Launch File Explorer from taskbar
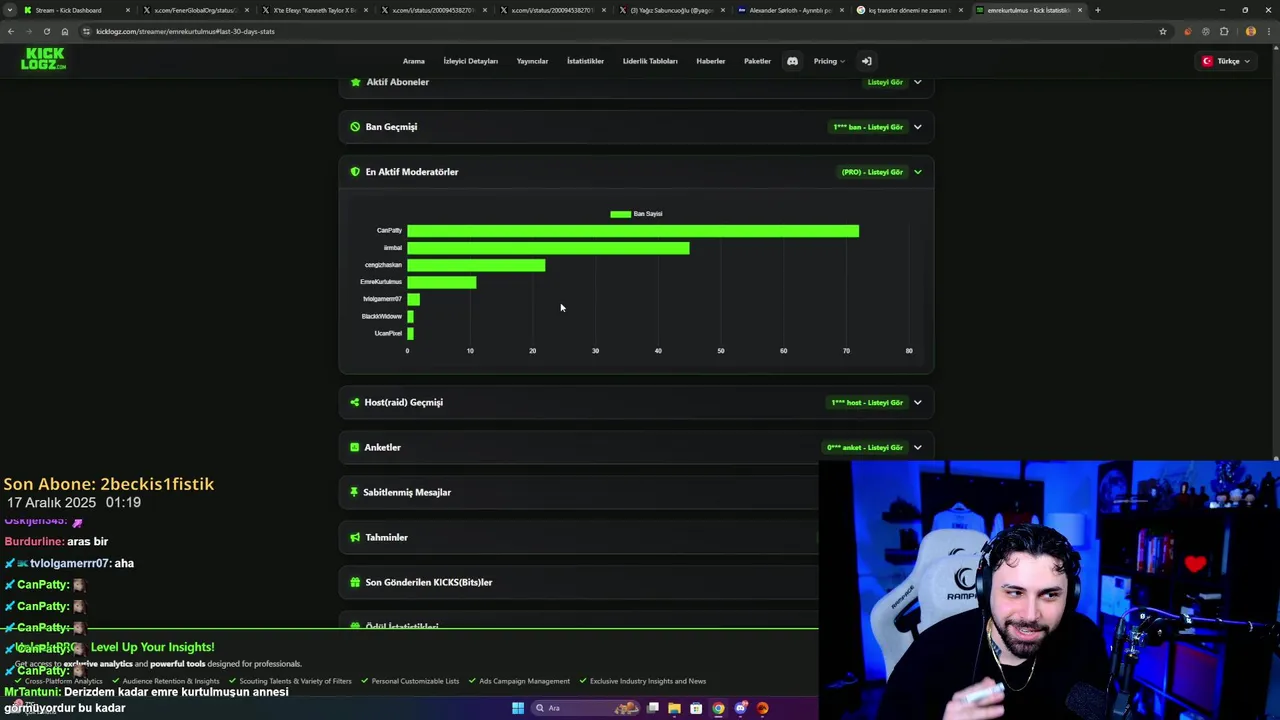1280x720 pixels. click(x=675, y=708)
